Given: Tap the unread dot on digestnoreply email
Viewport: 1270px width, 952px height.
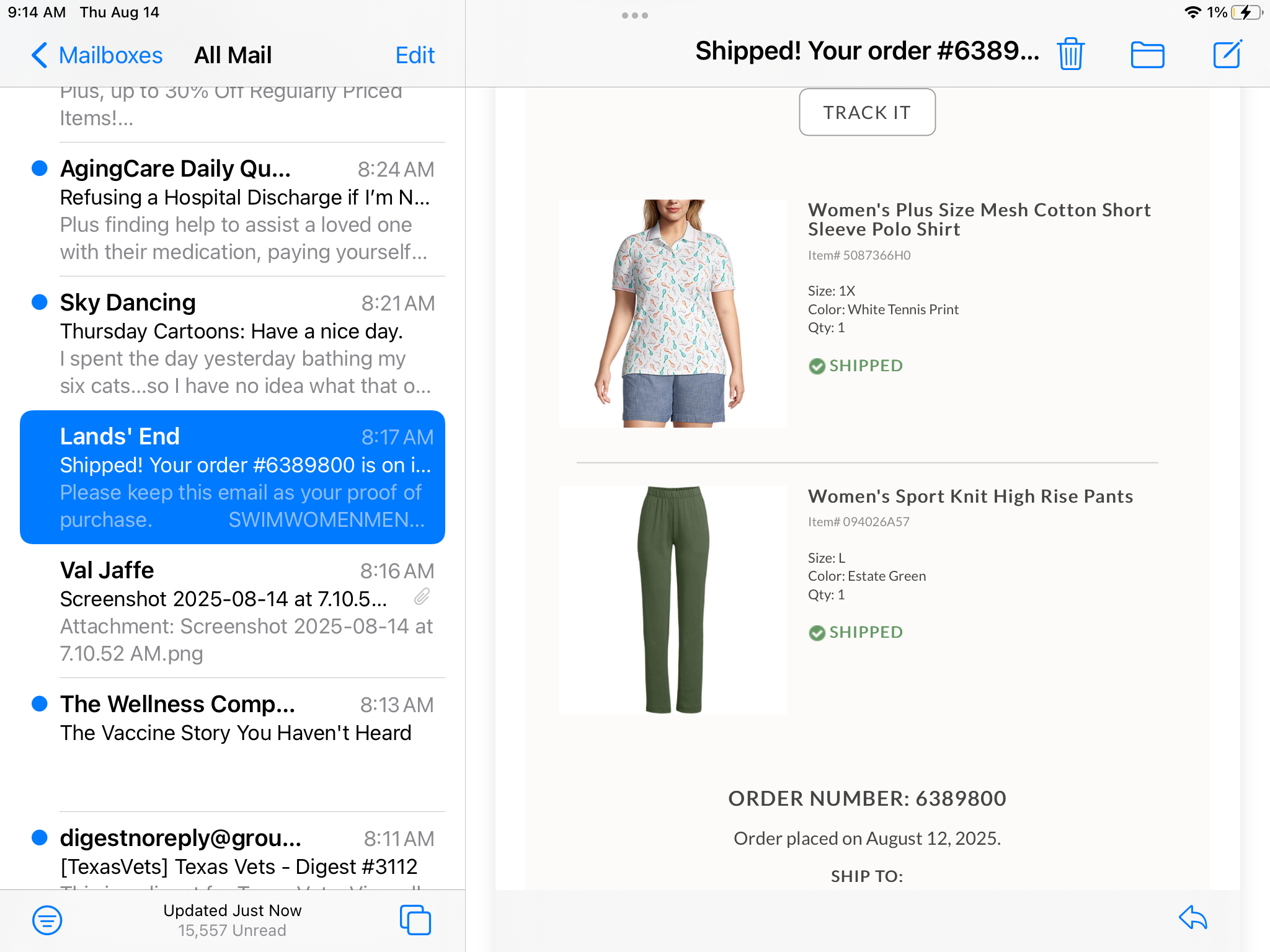Looking at the screenshot, I should click(x=40, y=837).
